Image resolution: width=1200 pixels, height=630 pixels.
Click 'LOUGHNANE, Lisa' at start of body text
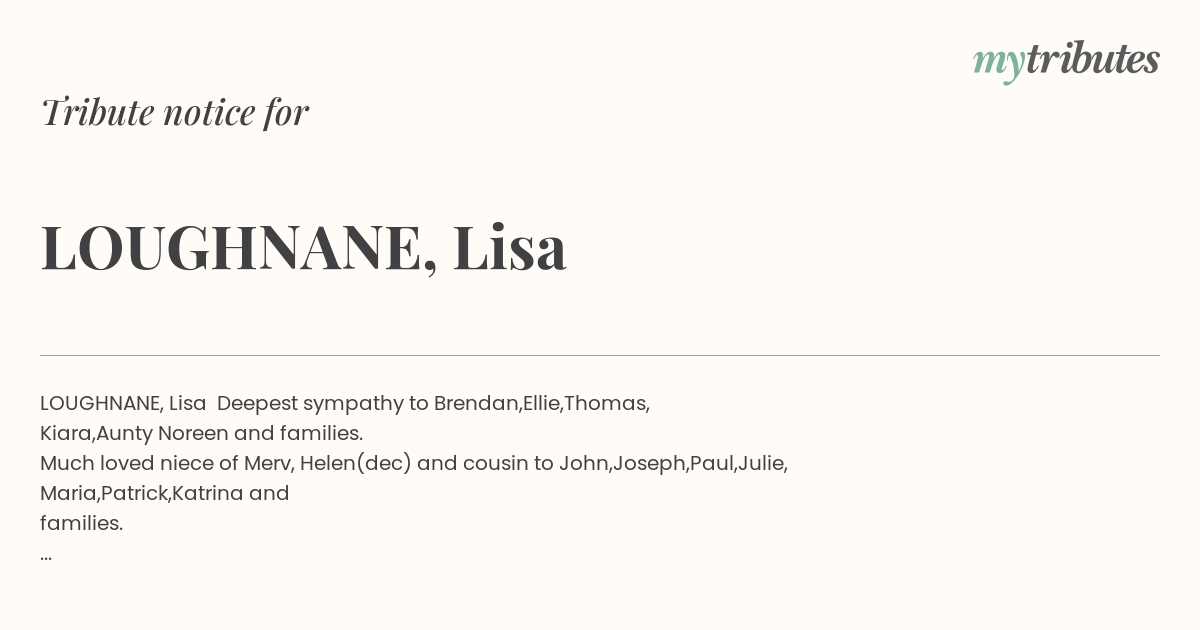click(x=123, y=403)
